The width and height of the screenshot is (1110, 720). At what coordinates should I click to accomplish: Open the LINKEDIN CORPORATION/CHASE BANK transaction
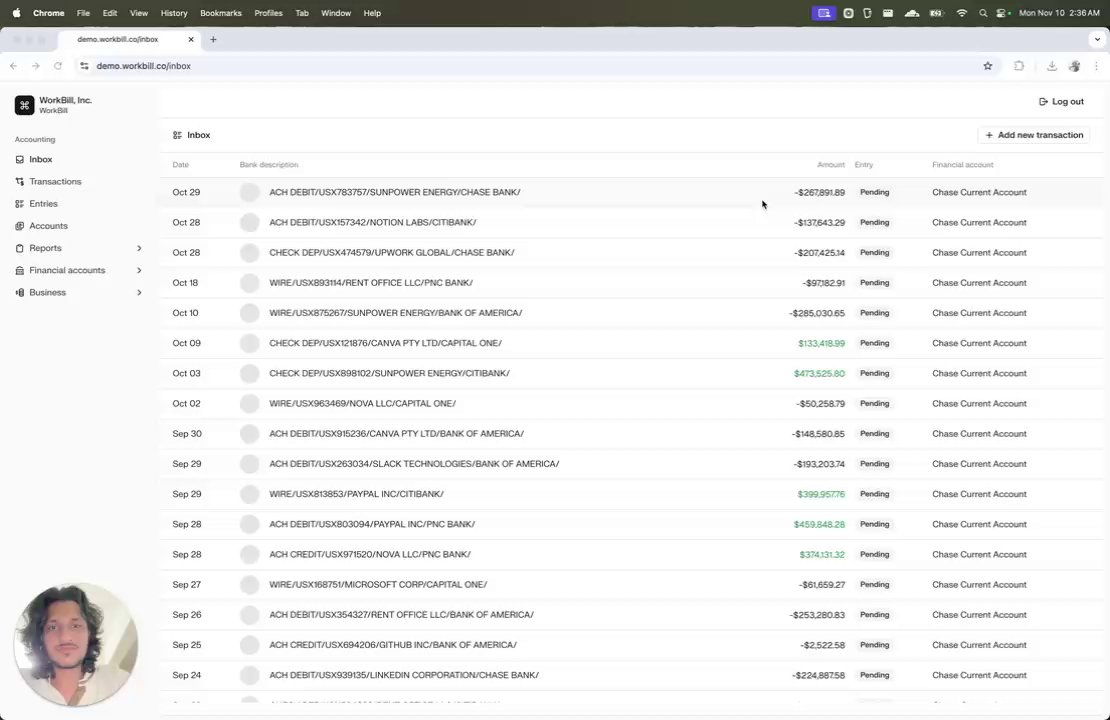click(631, 675)
